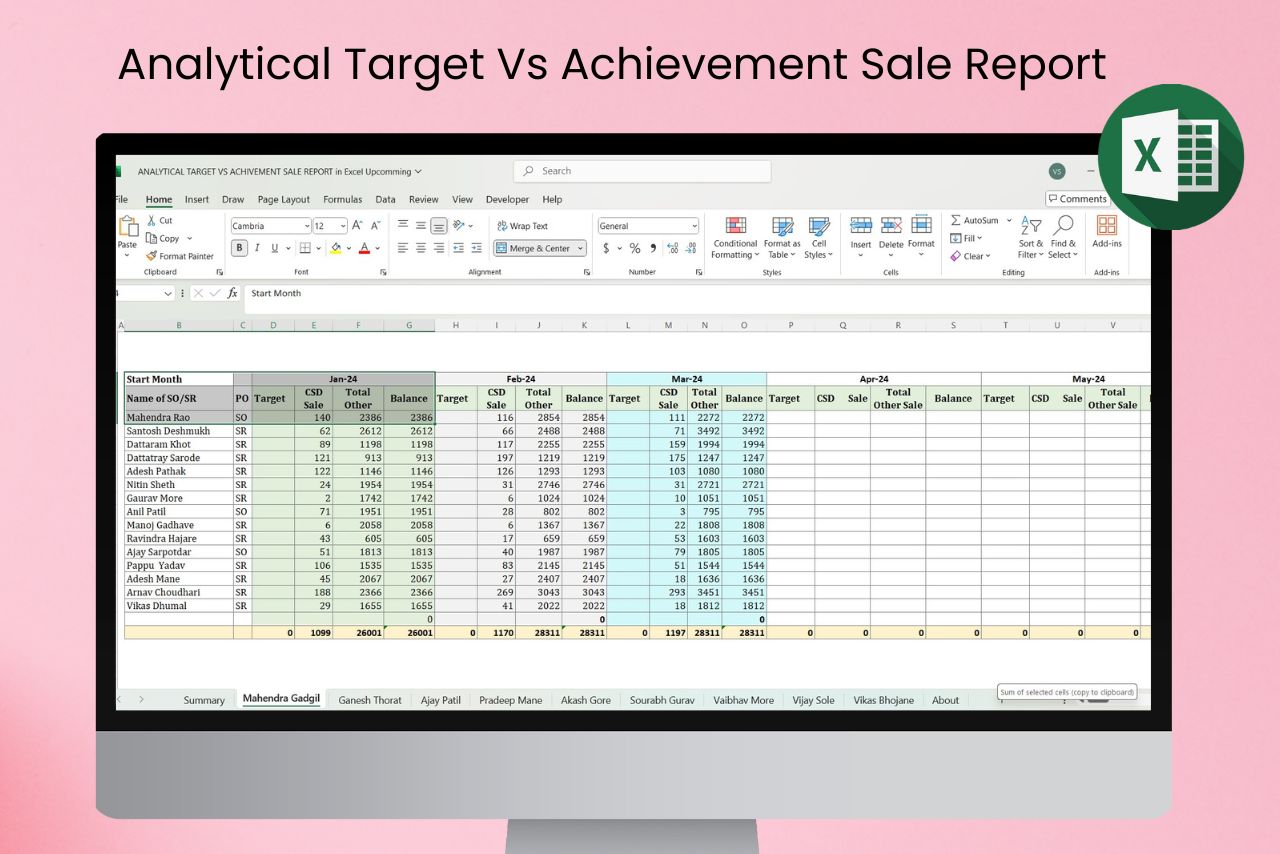Increase font size with the larger A icon
The image size is (1280, 854).
pyautogui.click(x=358, y=226)
